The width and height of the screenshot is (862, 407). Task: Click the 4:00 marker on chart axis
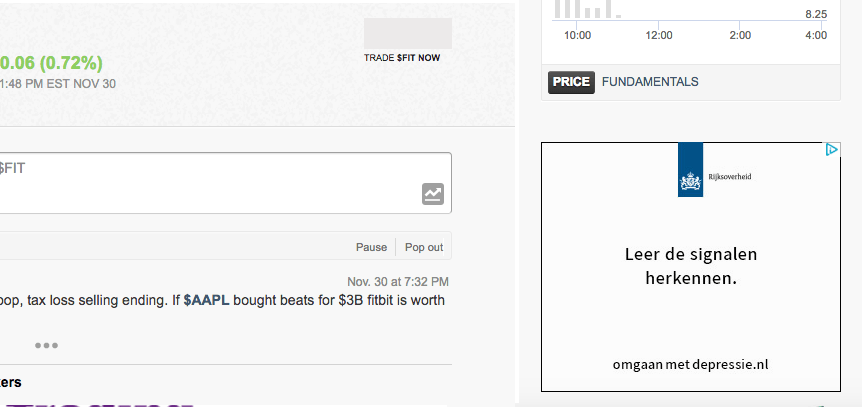pyautogui.click(x=816, y=35)
